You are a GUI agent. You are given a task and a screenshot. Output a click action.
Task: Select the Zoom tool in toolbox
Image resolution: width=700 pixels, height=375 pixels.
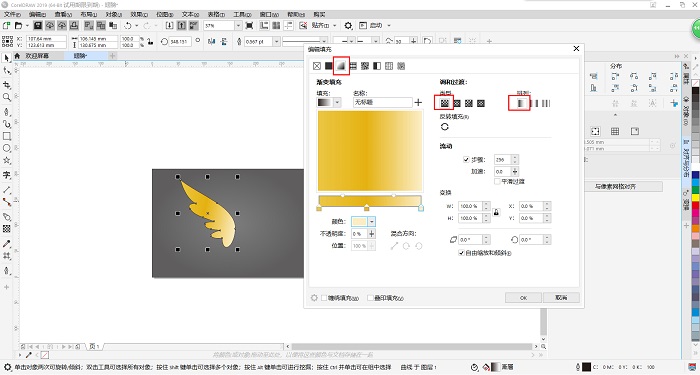point(7,97)
